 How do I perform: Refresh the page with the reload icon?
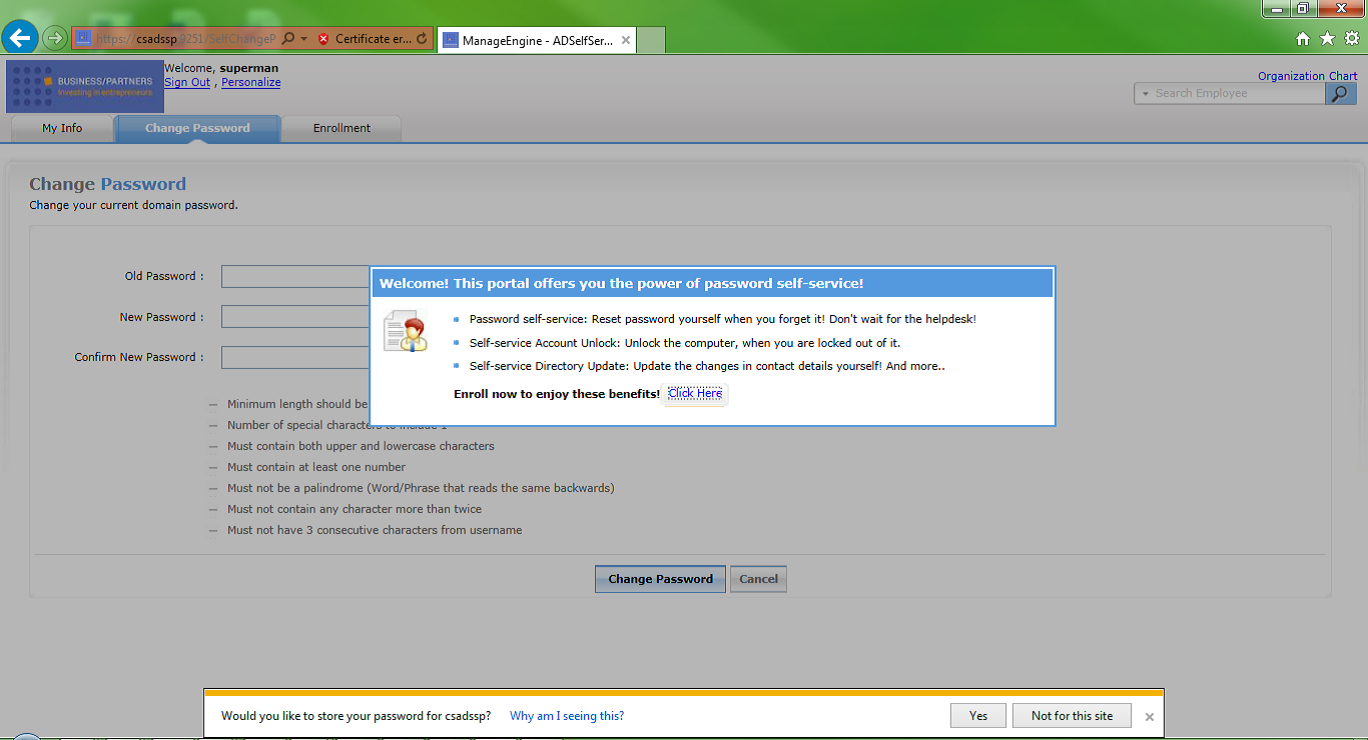pos(421,39)
